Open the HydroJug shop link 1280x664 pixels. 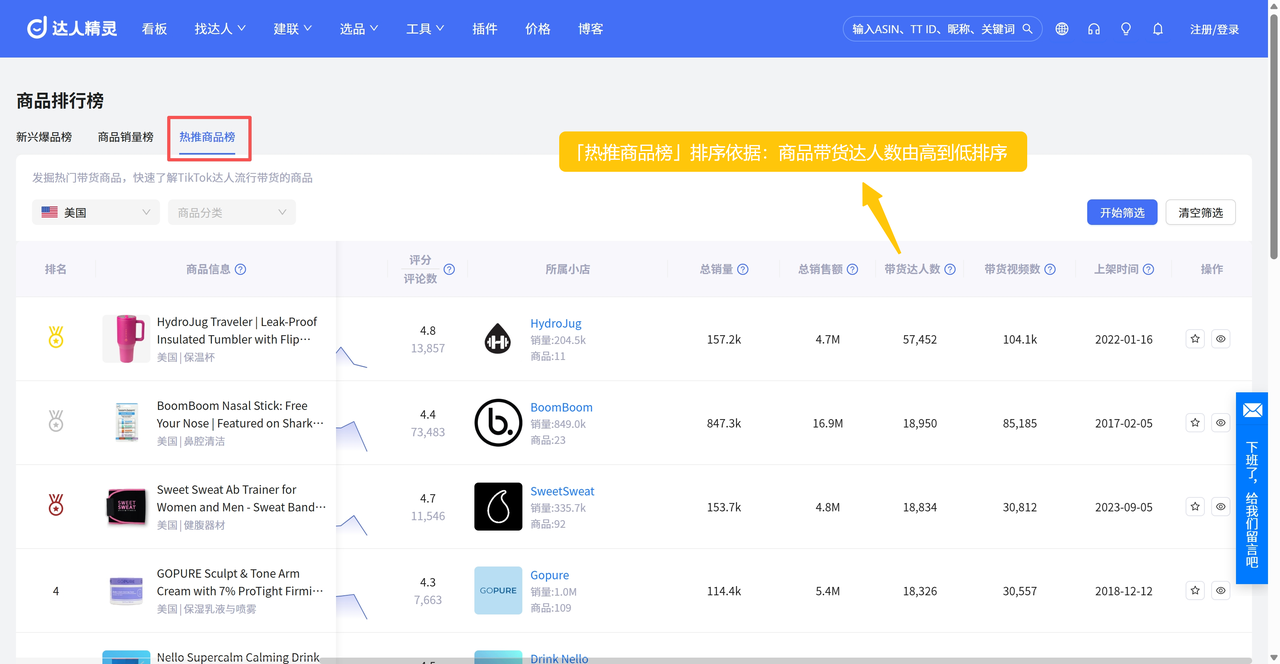click(x=555, y=324)
